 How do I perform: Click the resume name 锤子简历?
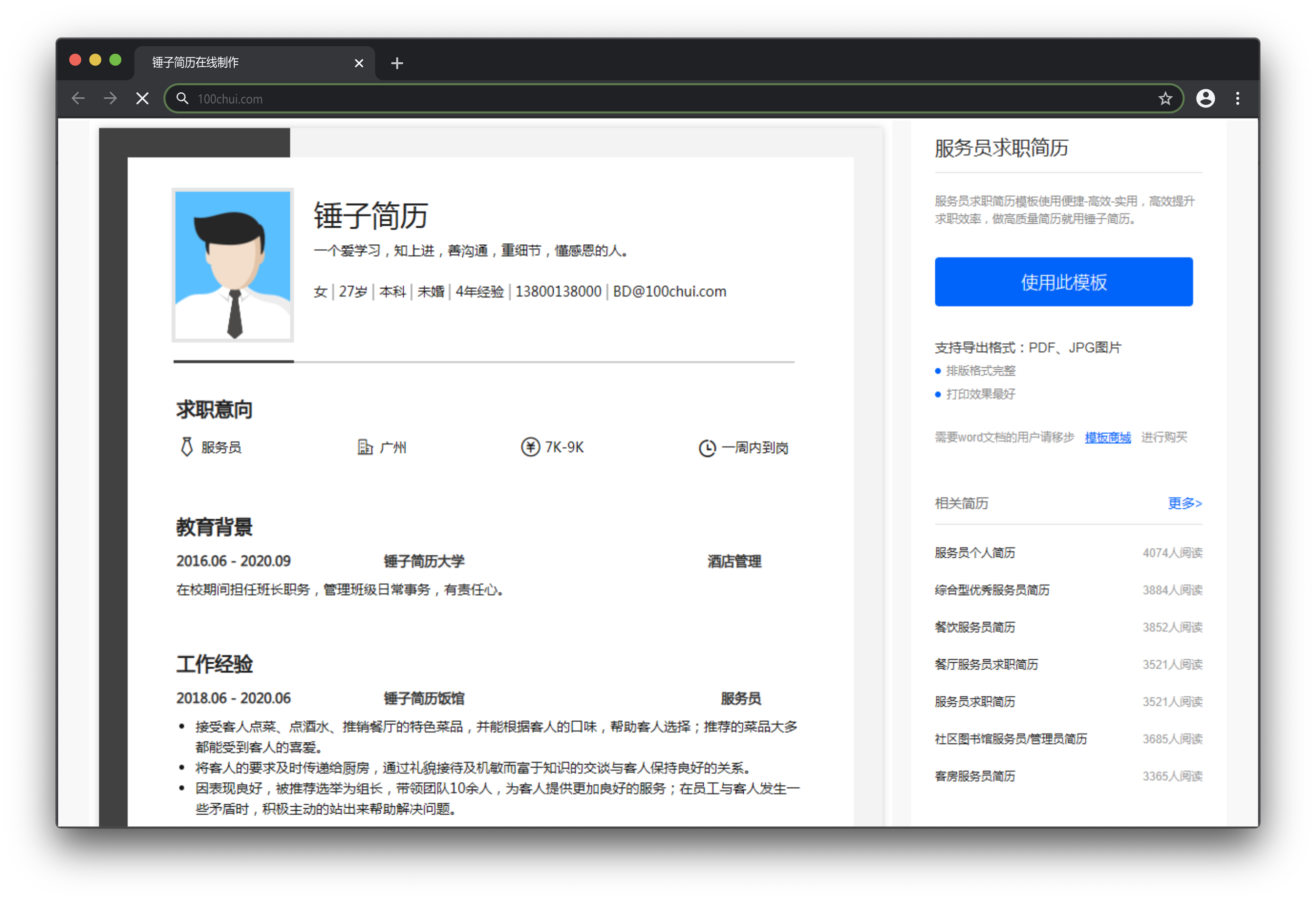click(370, 216)
